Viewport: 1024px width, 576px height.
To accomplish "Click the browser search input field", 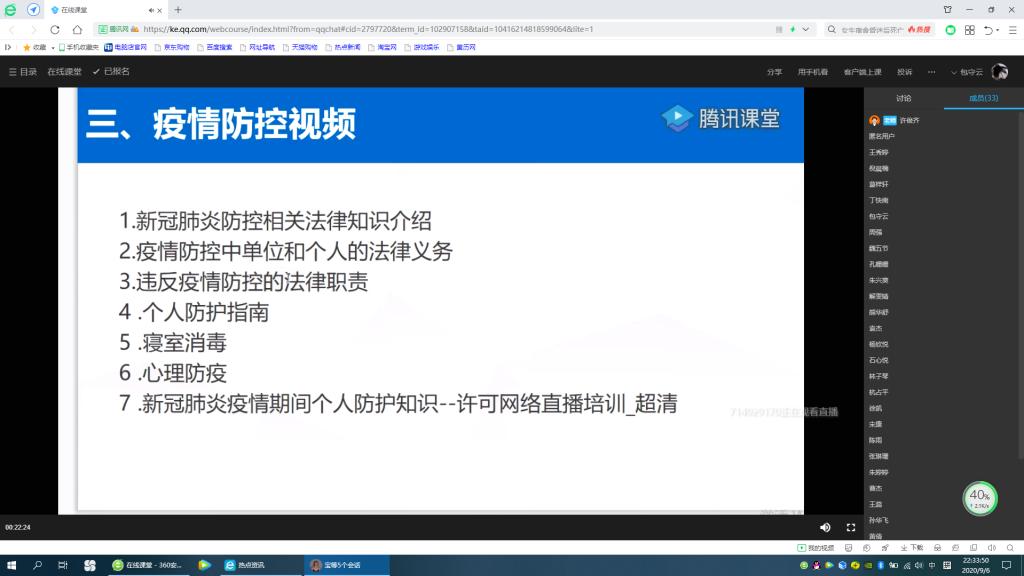I will point(870,30).
